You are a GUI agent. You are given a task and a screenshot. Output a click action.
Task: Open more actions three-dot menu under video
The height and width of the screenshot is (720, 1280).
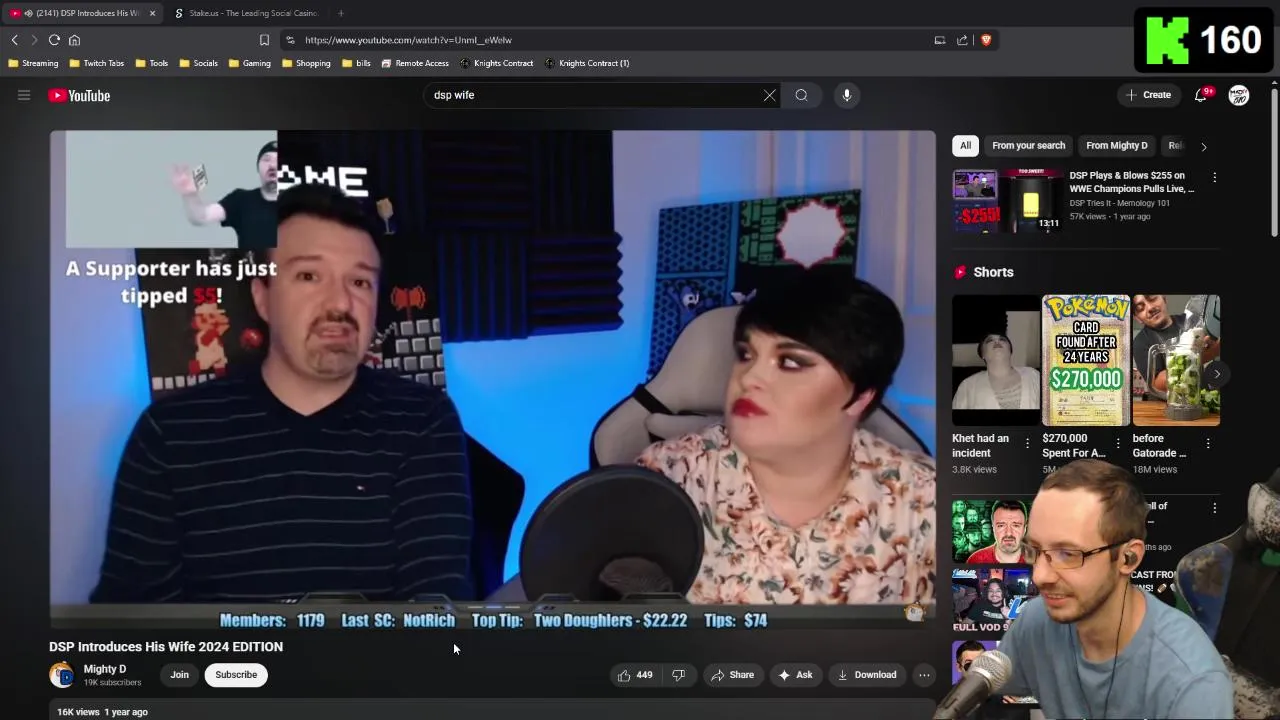pos(924,675)
